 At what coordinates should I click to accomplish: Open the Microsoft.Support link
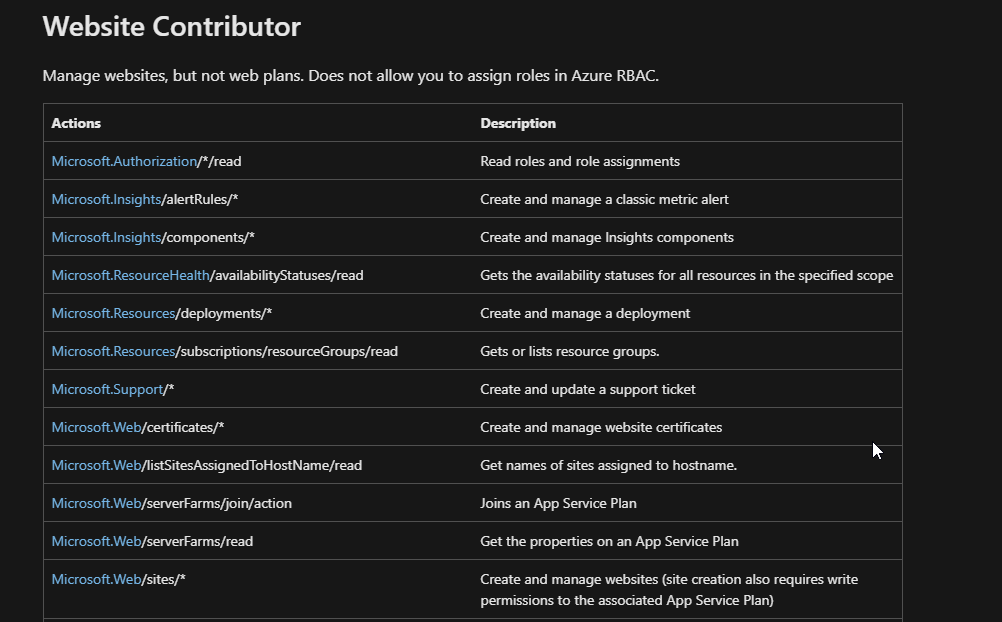[107, 389]
